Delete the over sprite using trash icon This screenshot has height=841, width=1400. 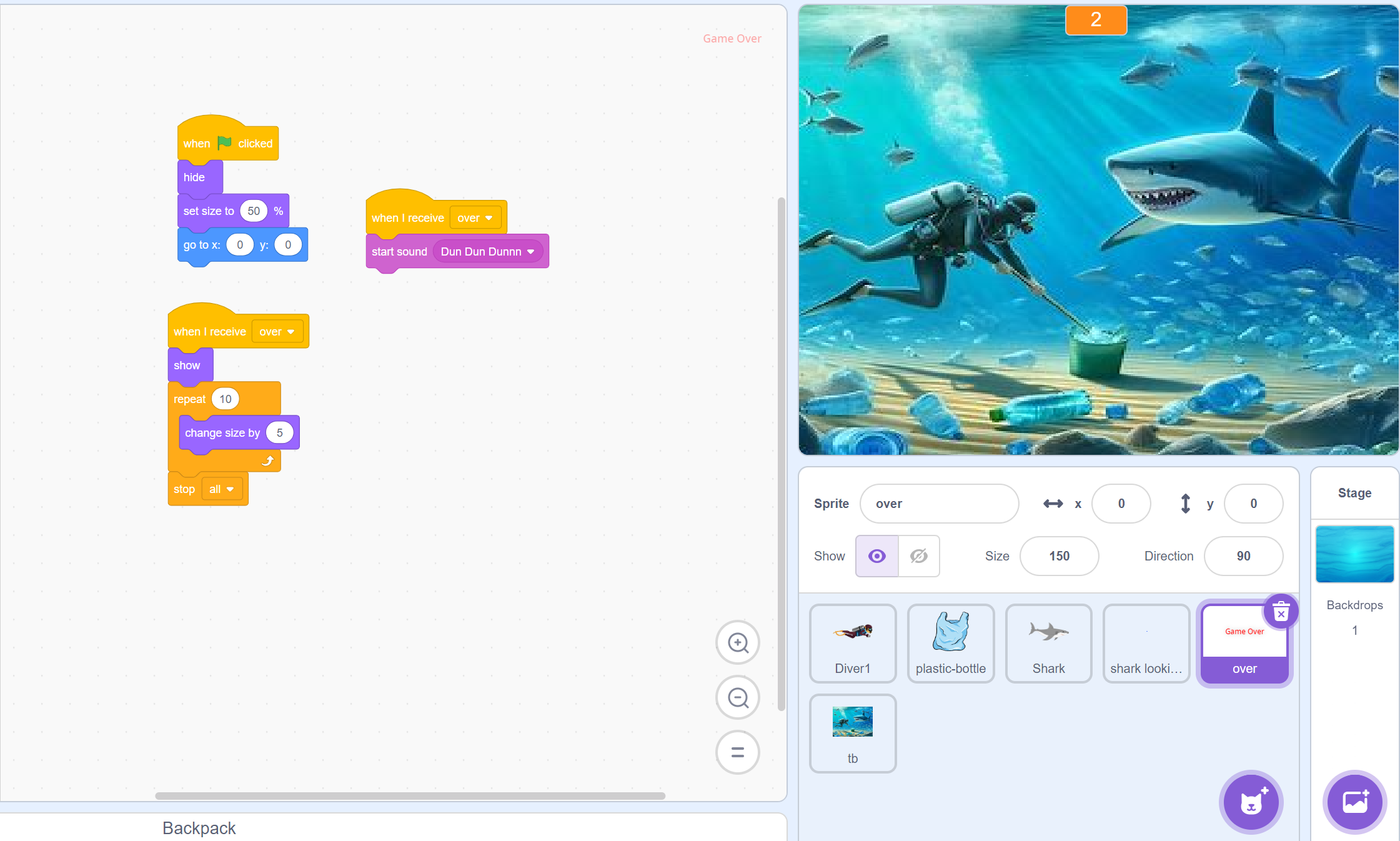(1281, 612)
